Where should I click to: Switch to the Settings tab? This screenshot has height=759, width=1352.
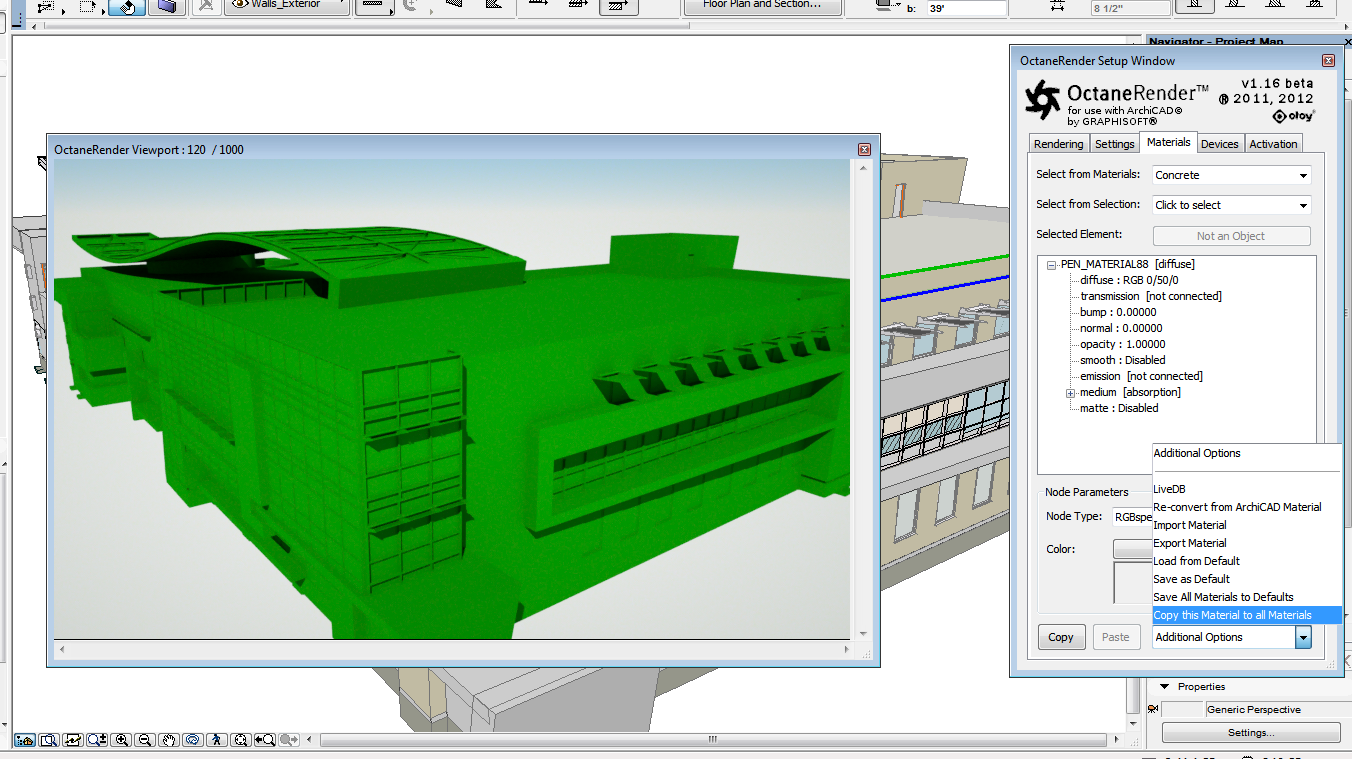(1114, 144)
